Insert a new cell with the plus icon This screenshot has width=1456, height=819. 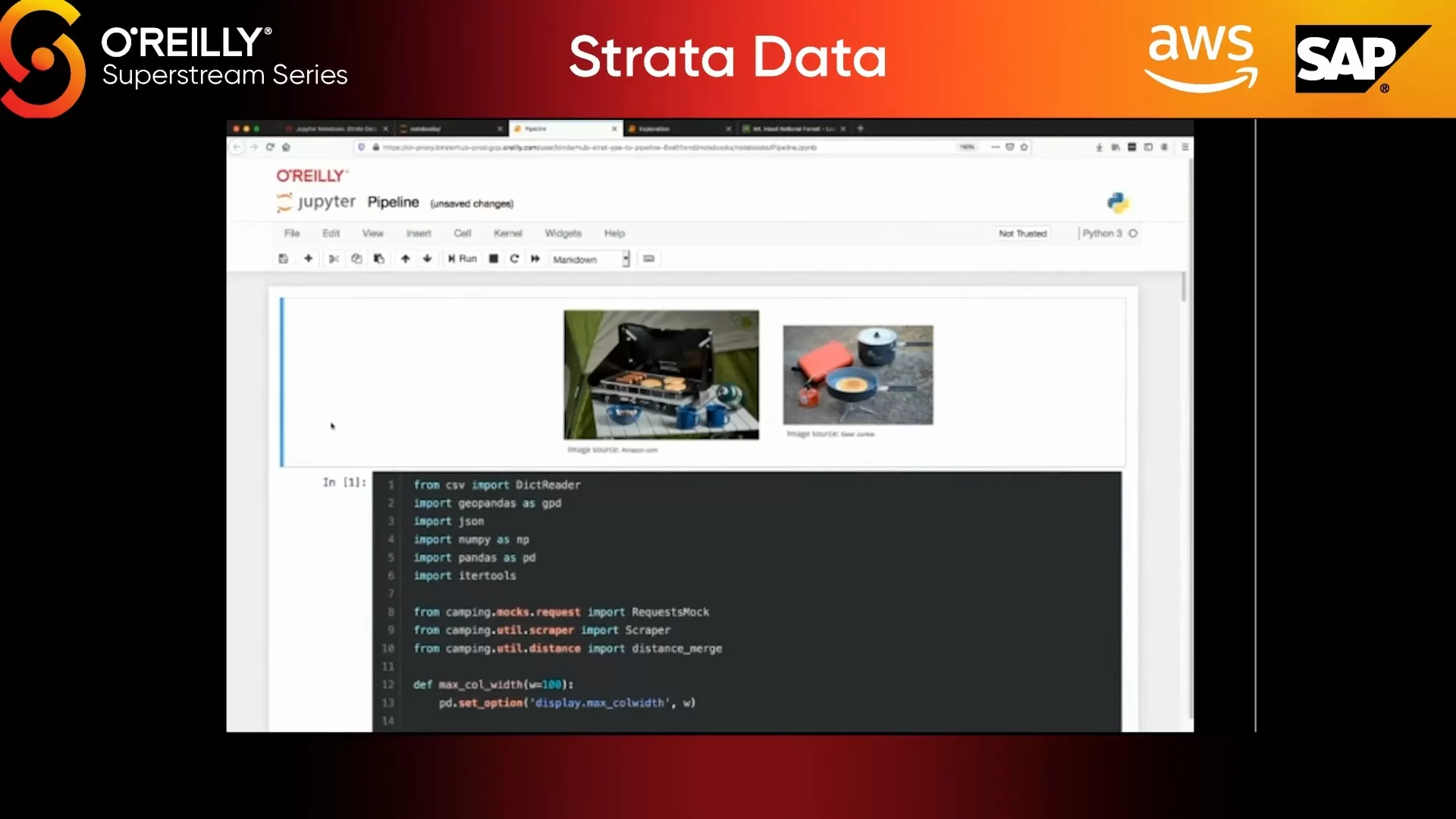(308, 259)
